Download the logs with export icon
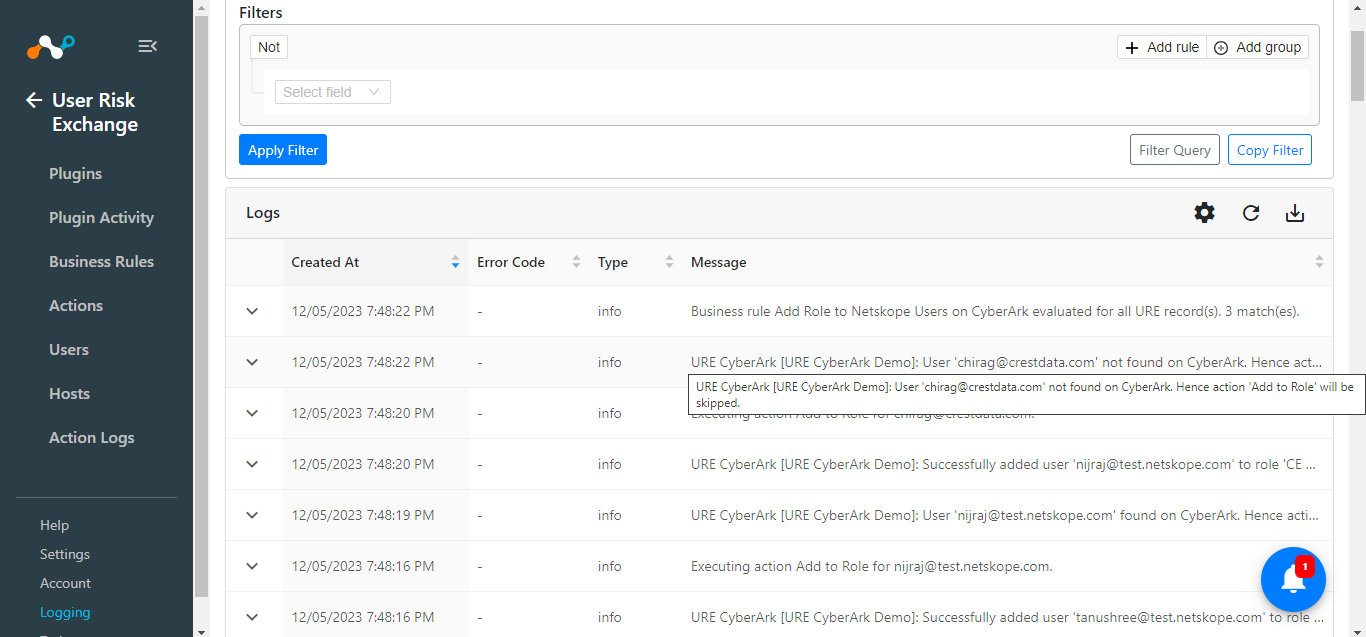Viewport: 1366px width, 637px height. pyautogui.click(x=1295, y=213)
